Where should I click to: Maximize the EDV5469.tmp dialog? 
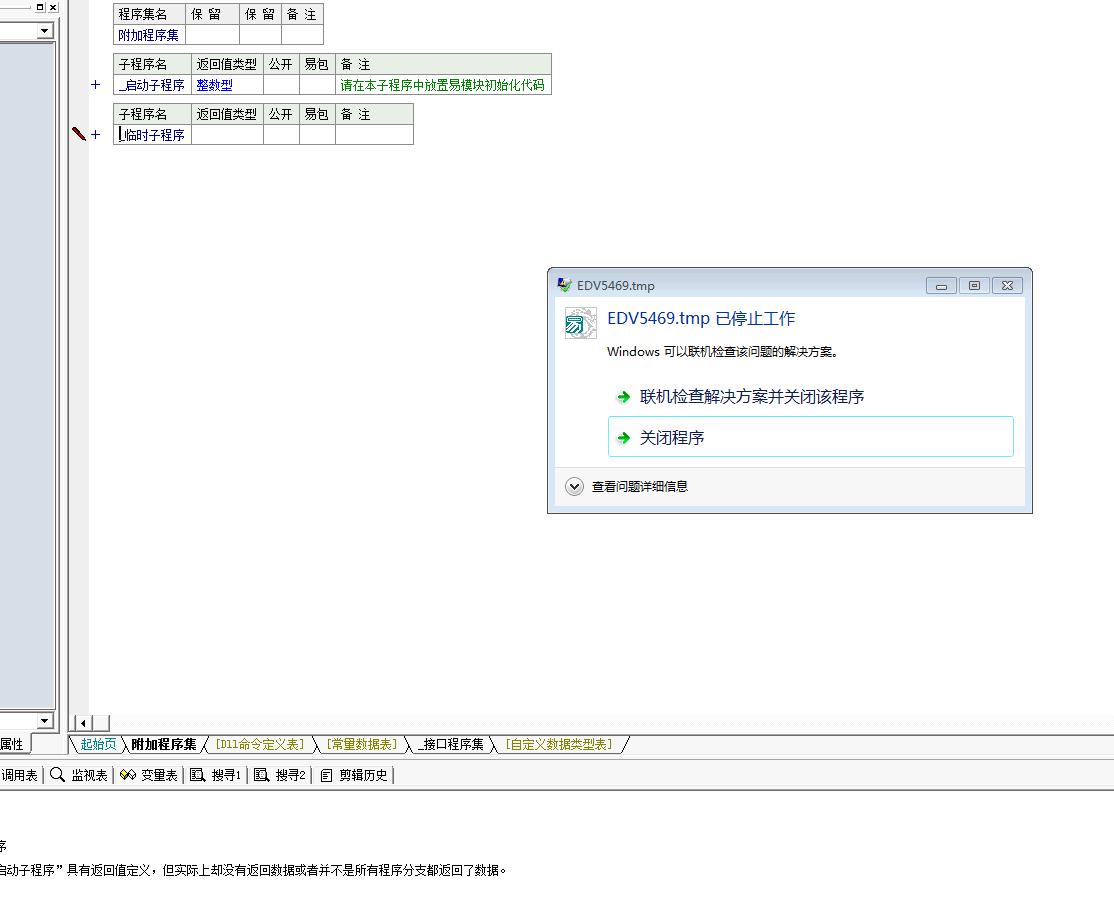974,286
